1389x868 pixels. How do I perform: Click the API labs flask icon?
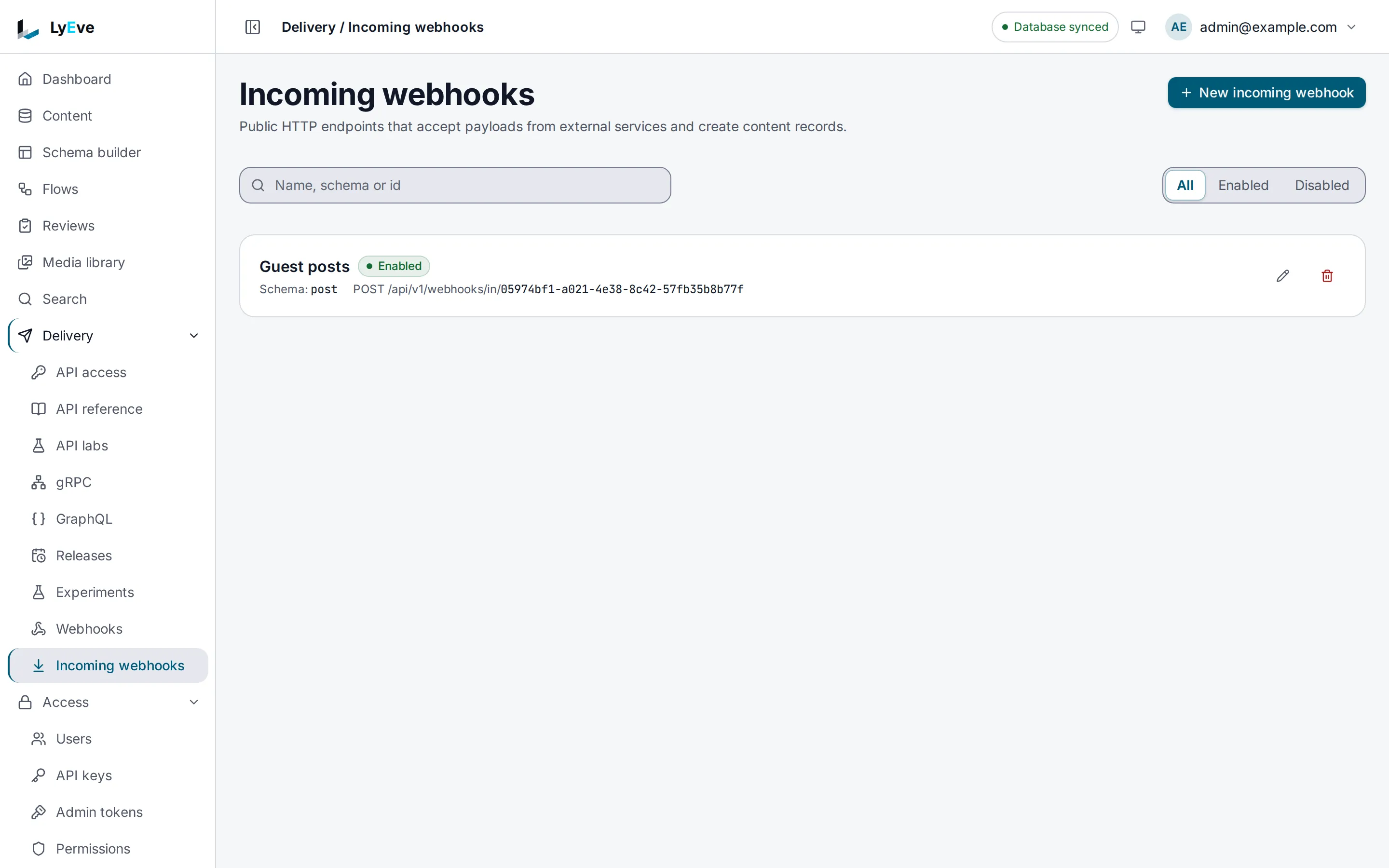pyautogui.click(x=39, y=446)
